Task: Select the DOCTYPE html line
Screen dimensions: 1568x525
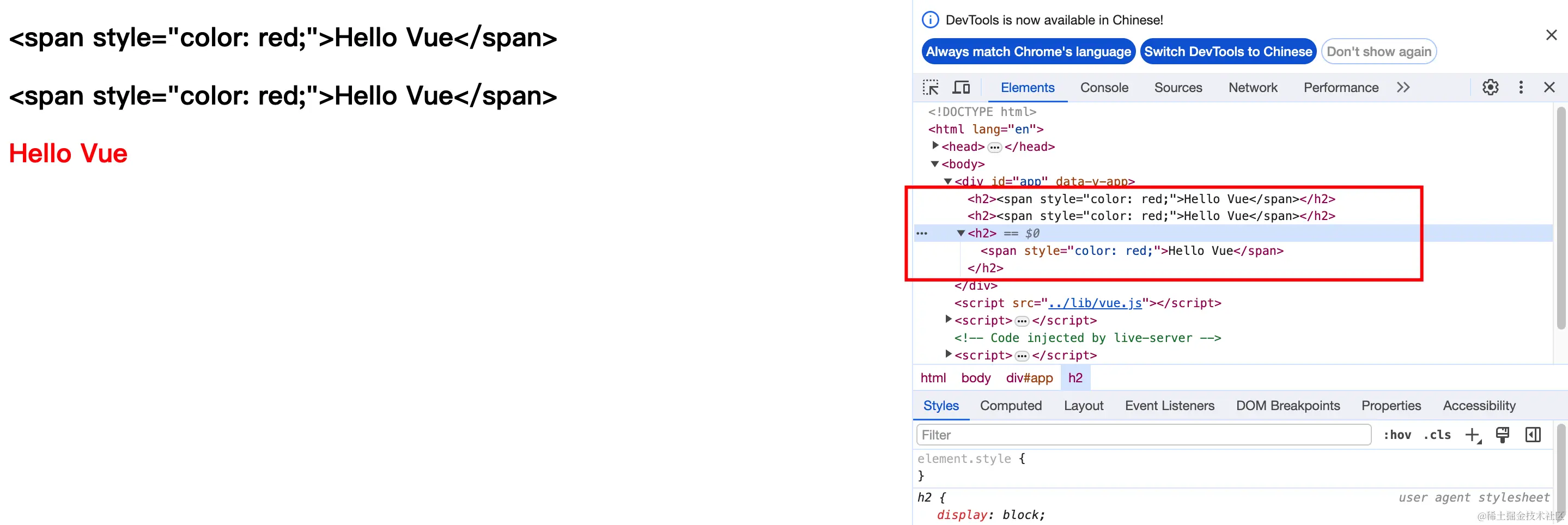Action: [982, 112]
